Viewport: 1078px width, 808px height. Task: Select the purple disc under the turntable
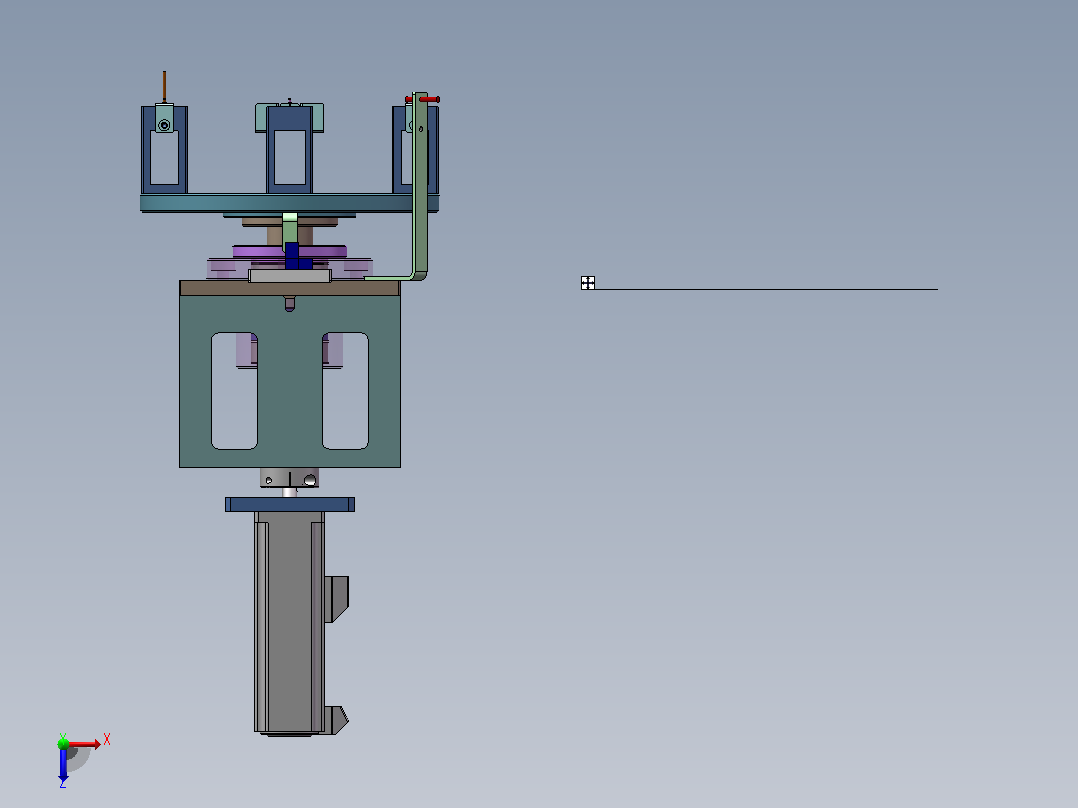289,252
